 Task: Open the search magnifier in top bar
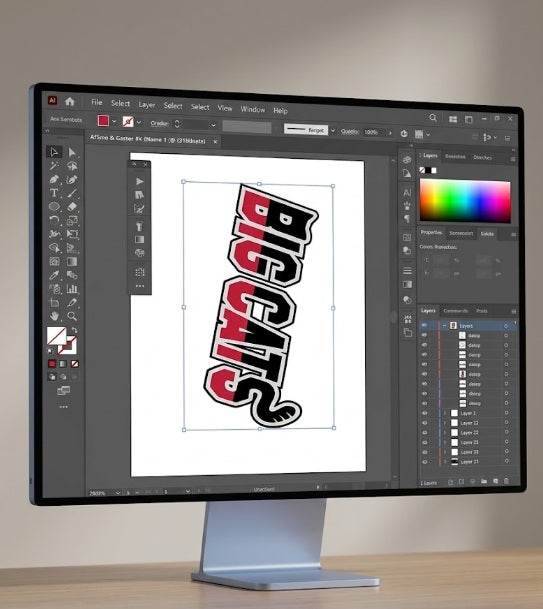tap(433, 118)
